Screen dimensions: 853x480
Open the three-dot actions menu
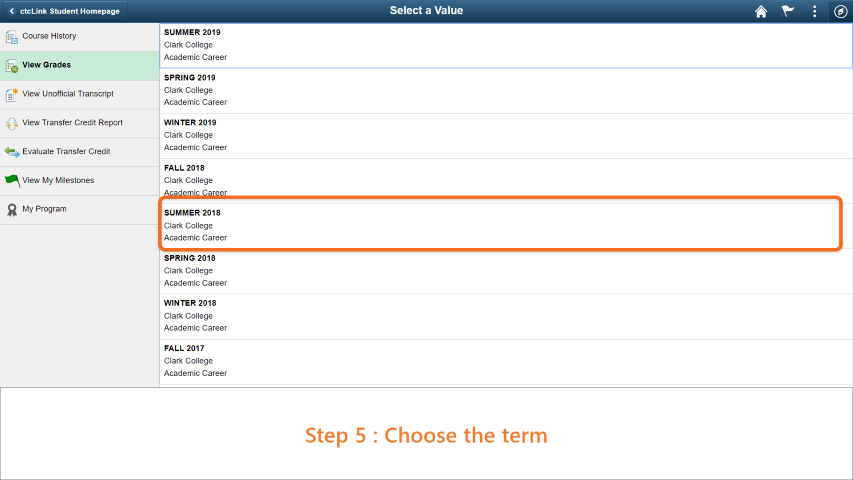click(814, 11)
